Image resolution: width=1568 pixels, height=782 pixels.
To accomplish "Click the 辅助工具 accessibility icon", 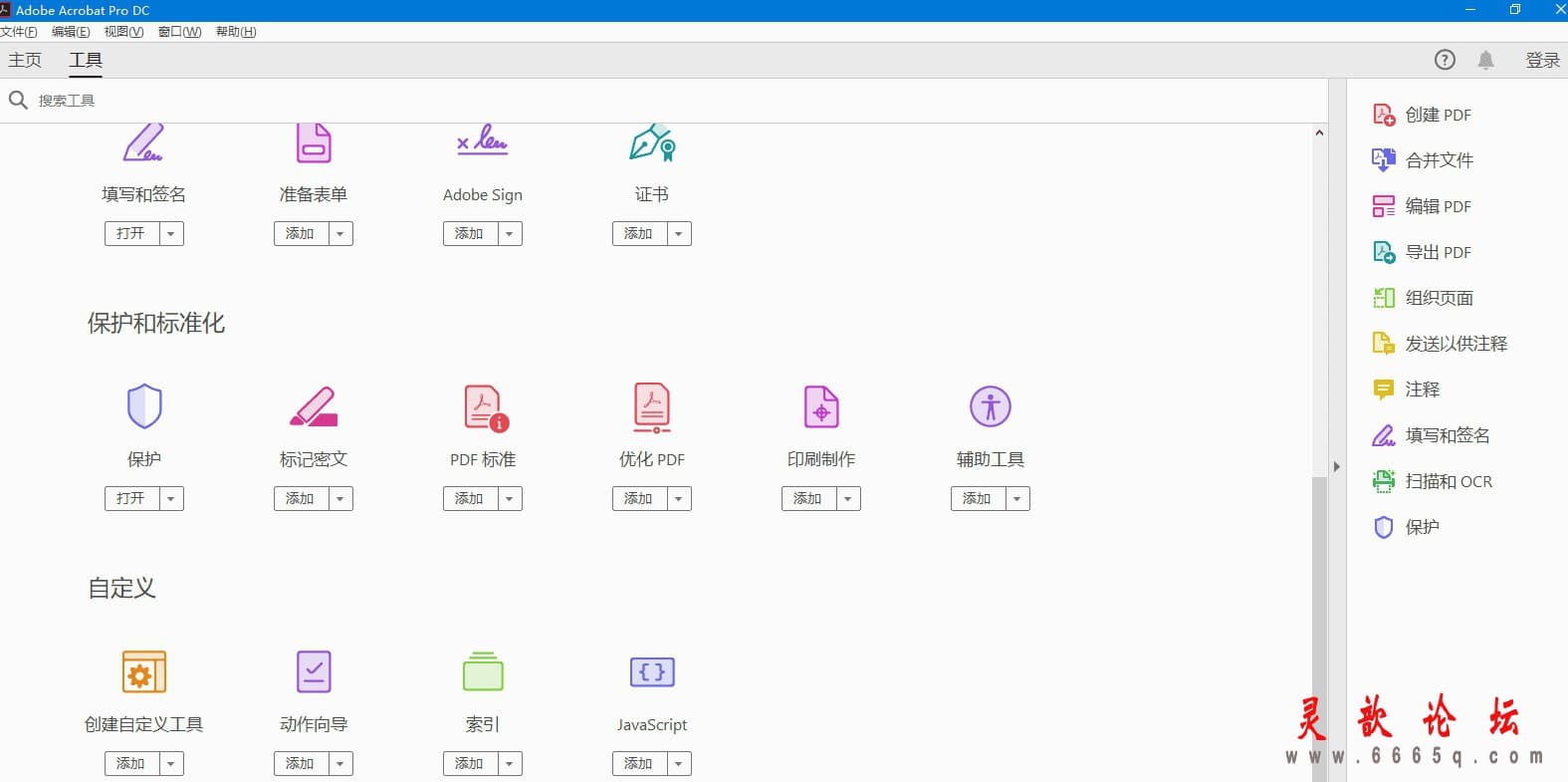I will [x=991, y=406].
